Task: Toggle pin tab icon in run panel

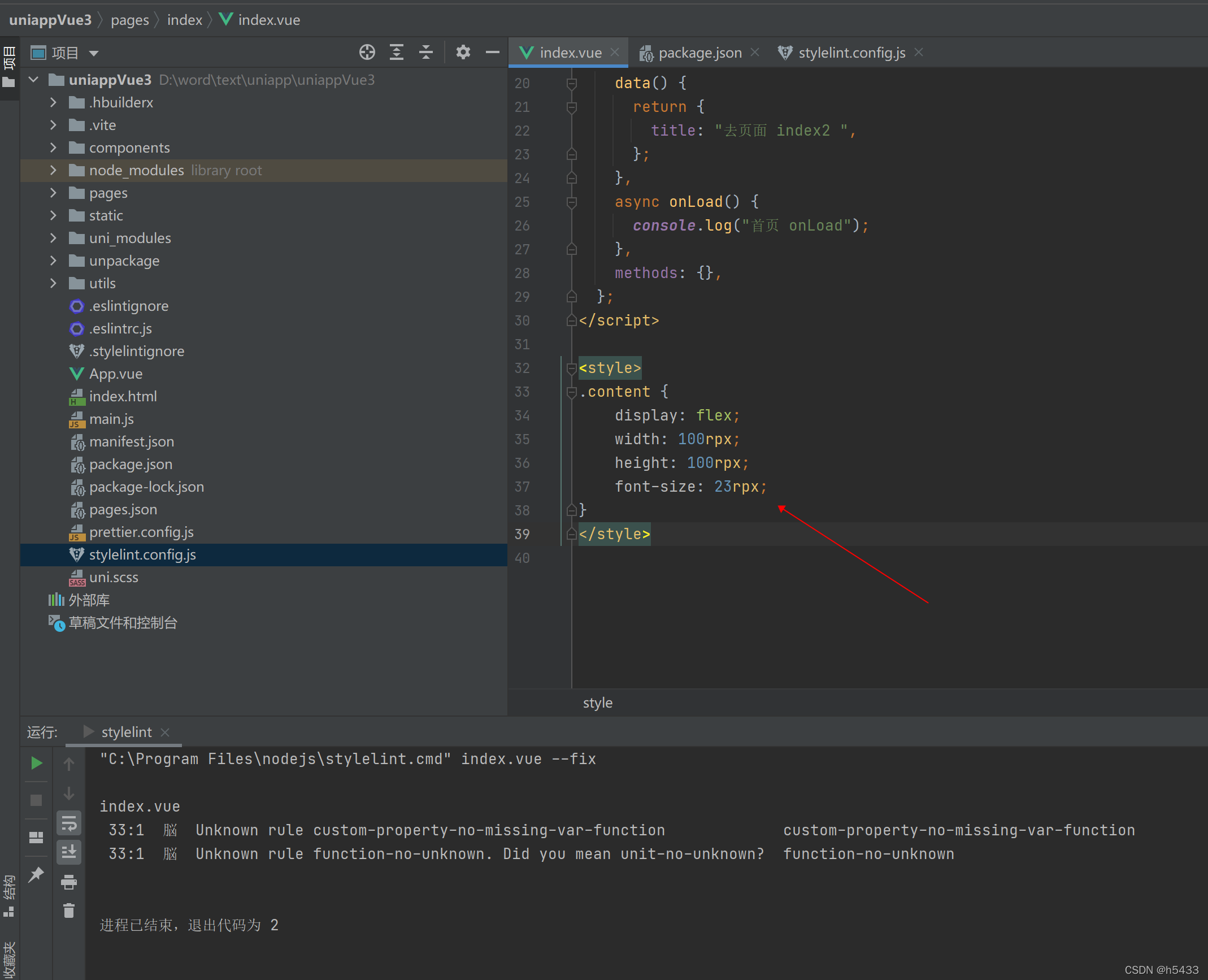Action: (x=37, y=874)
